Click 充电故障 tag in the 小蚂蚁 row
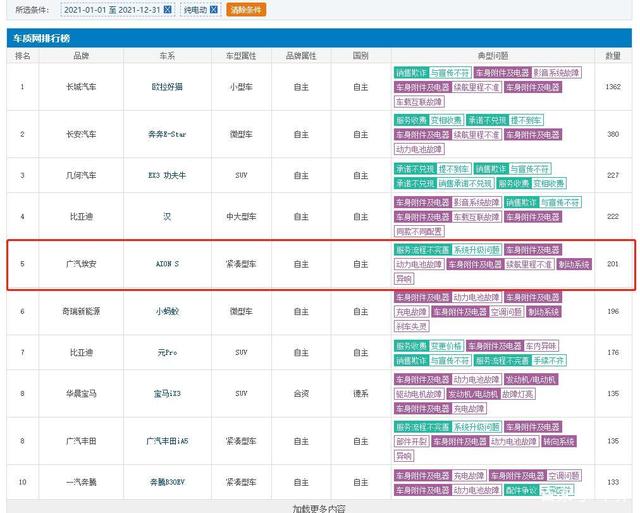Viewport: 640px width, 513px height. point(411,312)
